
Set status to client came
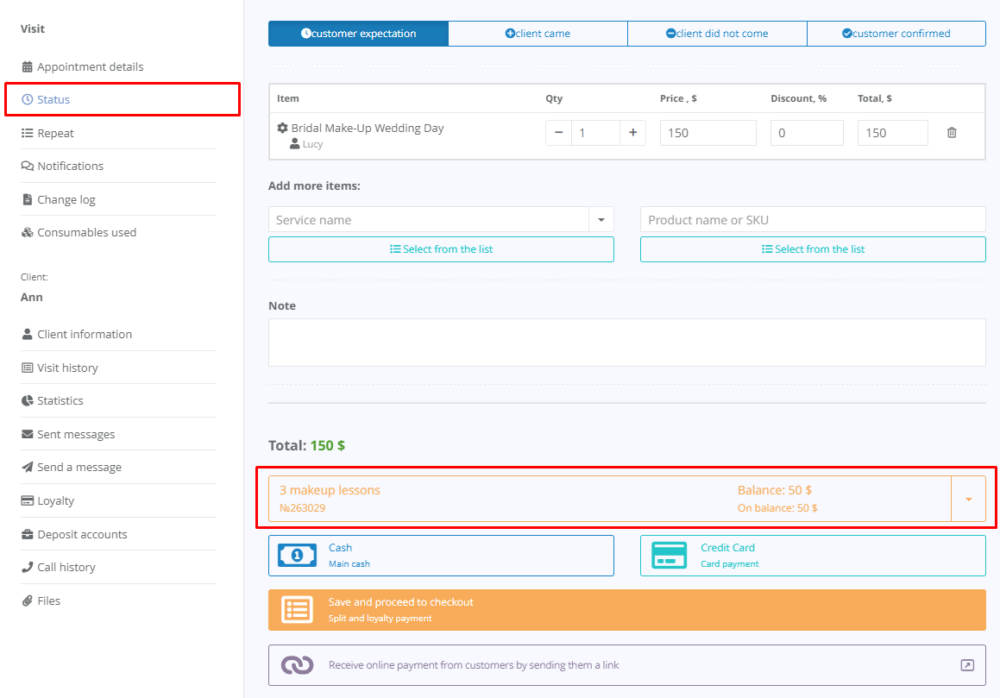coord(538,34)
